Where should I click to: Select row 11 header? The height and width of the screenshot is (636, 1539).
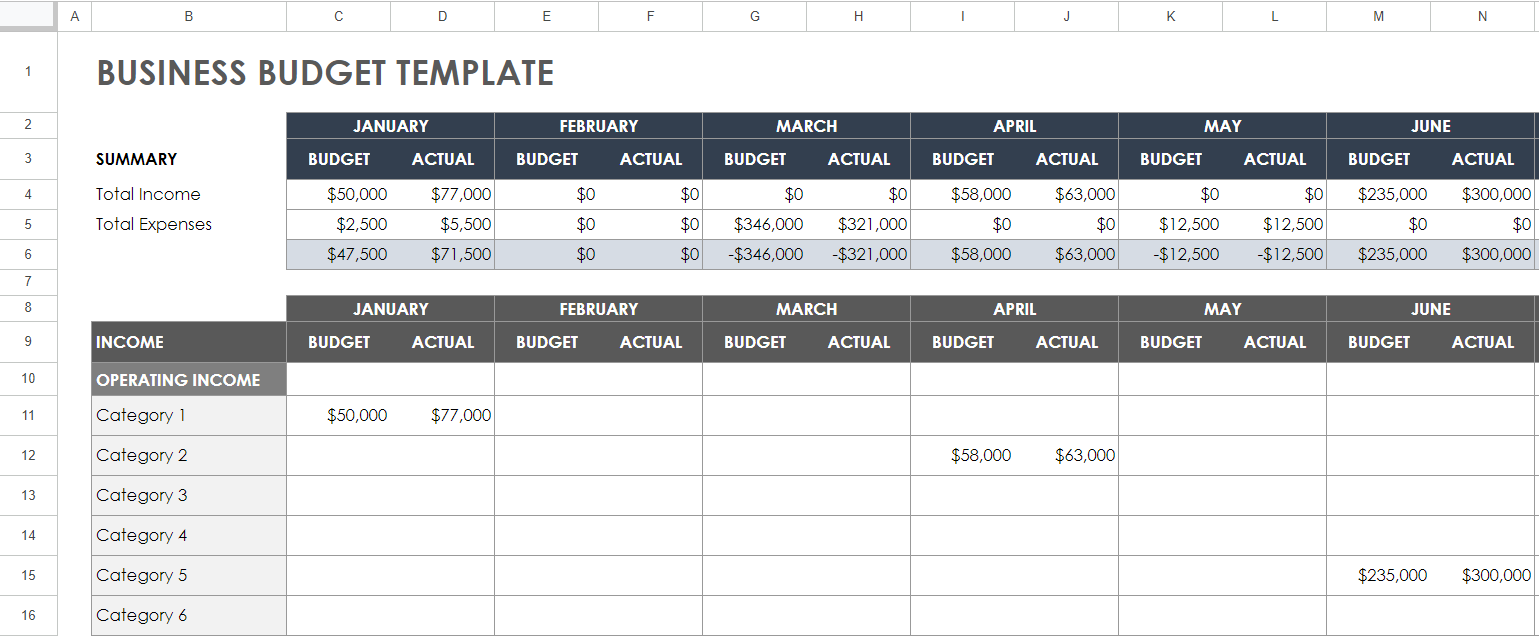click(x=28, y=415)
